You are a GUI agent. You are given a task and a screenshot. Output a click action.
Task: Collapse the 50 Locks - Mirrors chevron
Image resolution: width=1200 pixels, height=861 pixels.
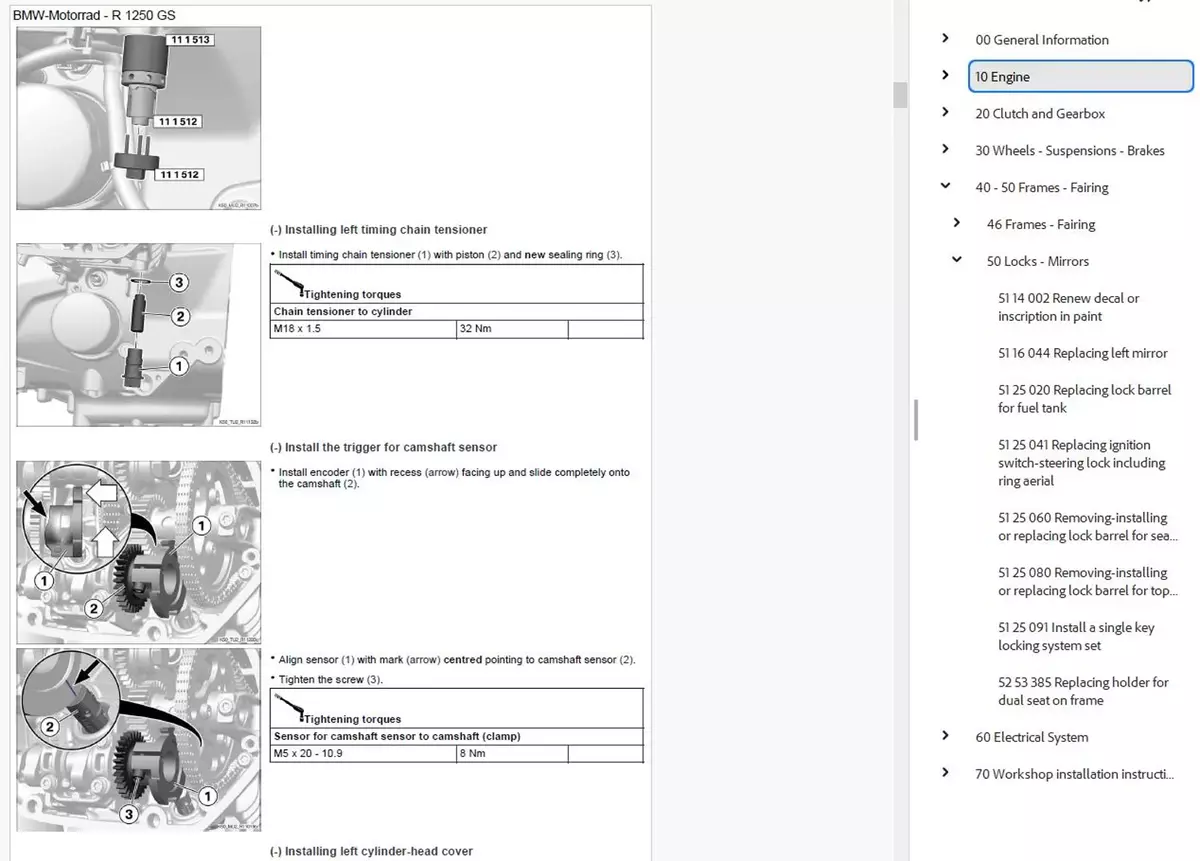(x=957, y=260)
